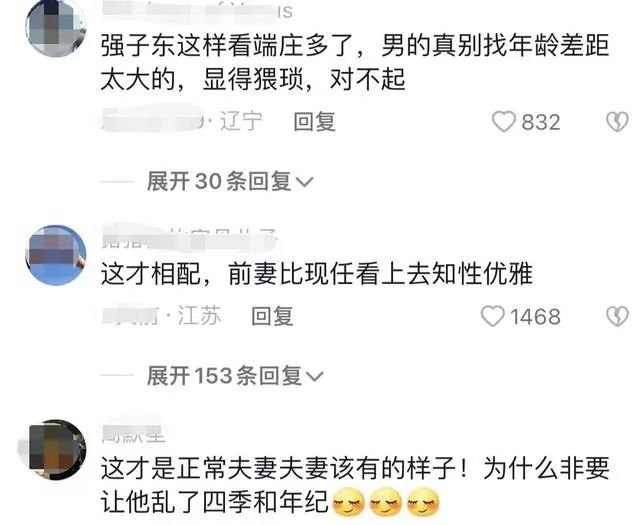This screenshot has width=640, height=525.
Task: Like the comment with 1468 likes
Action: 493,316
